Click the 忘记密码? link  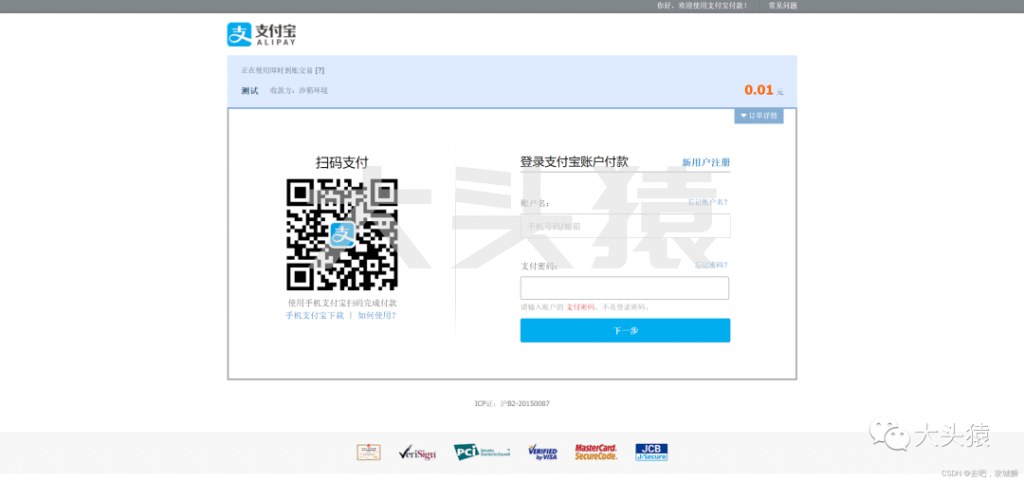point(711,265)
